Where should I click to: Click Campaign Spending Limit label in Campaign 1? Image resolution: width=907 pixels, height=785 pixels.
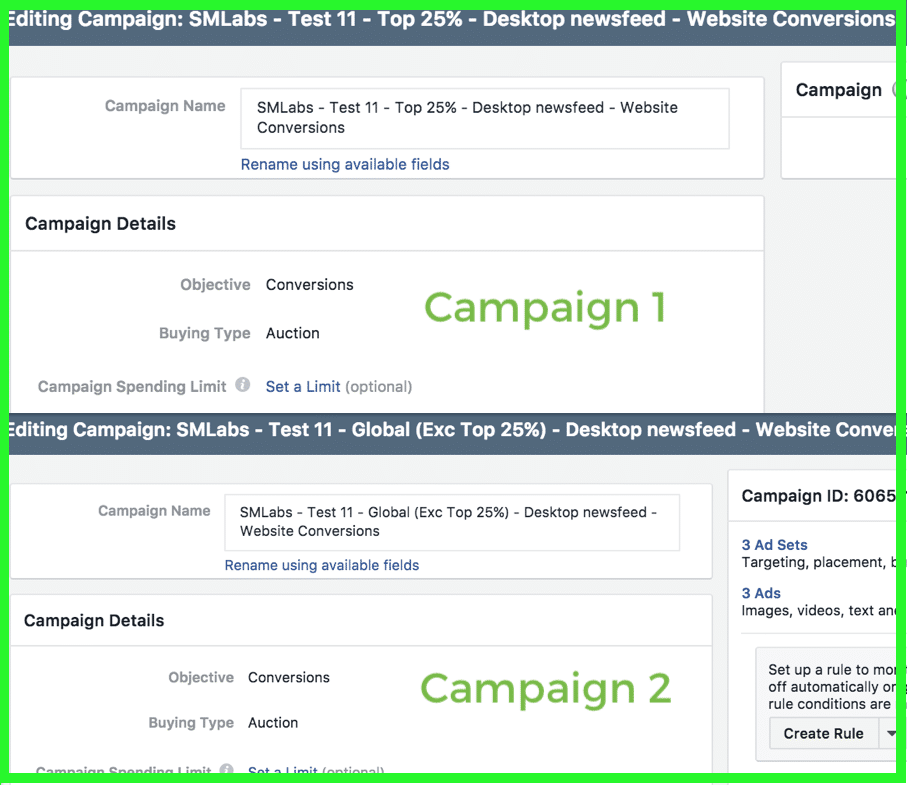pos(132,386)
